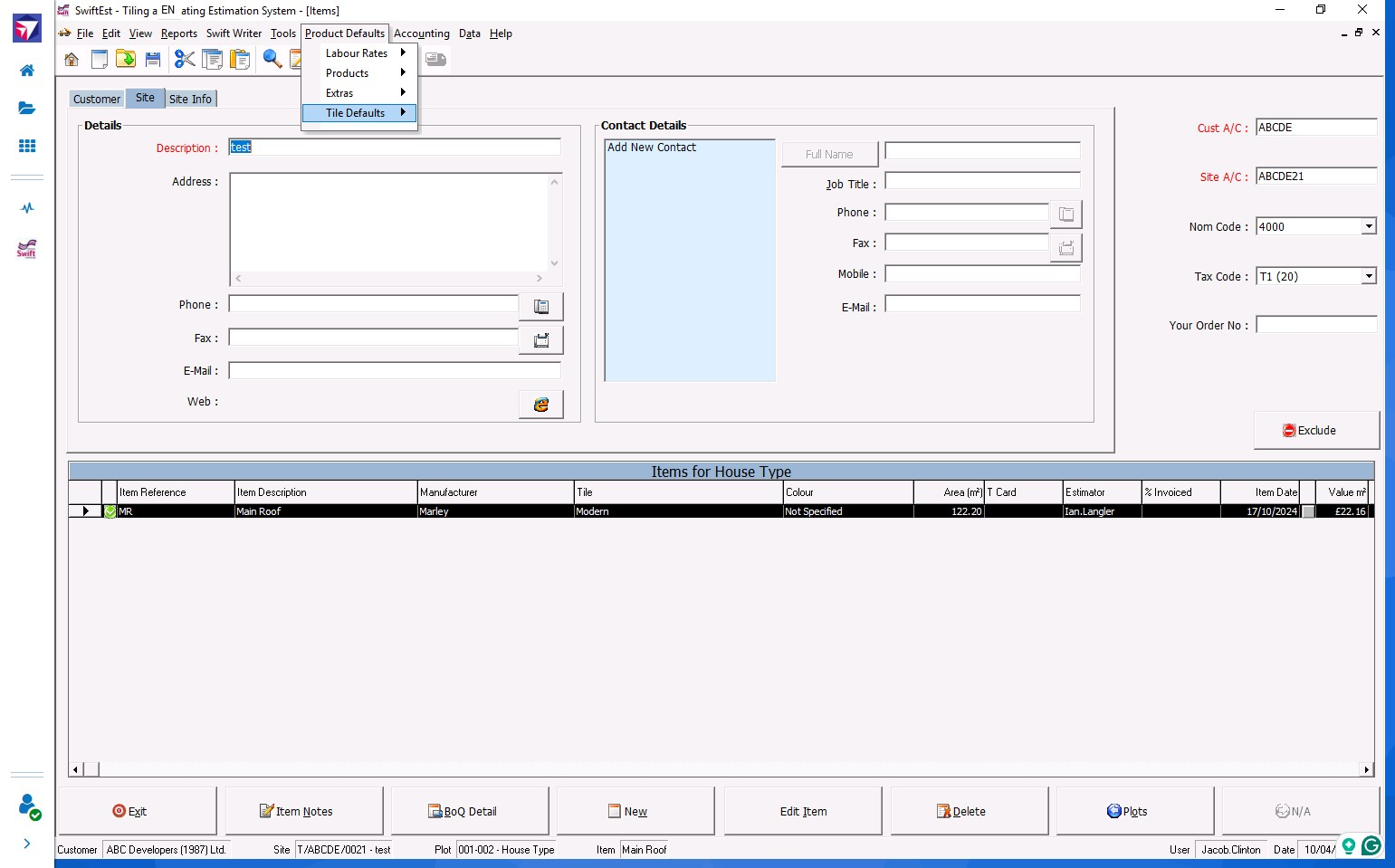The width and height of the screenshot is (1395, 868).
Task: Expand the Tax Code dropdown
Action: pyautogui.click(x=1368, y=276)
